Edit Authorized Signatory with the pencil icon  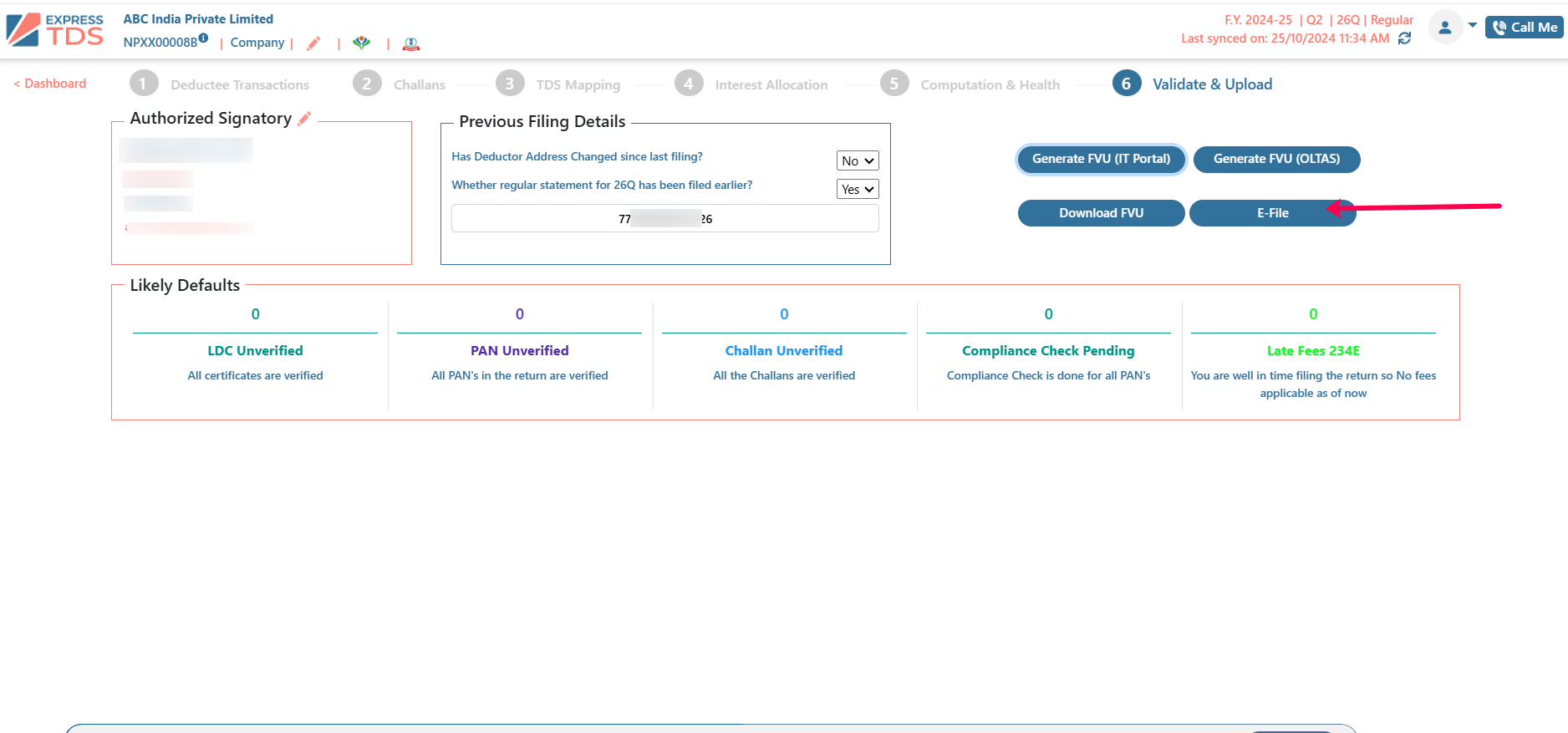[304, 119]
